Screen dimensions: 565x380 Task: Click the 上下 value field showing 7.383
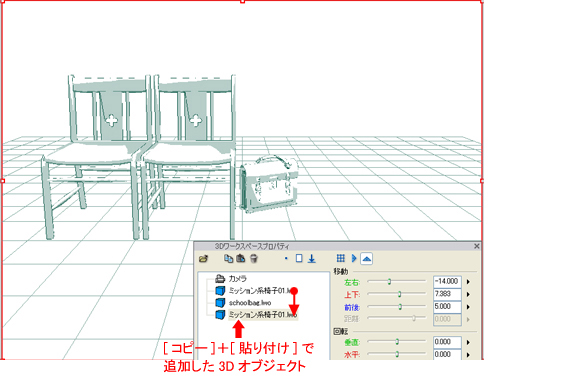click(x=447, y=294)
